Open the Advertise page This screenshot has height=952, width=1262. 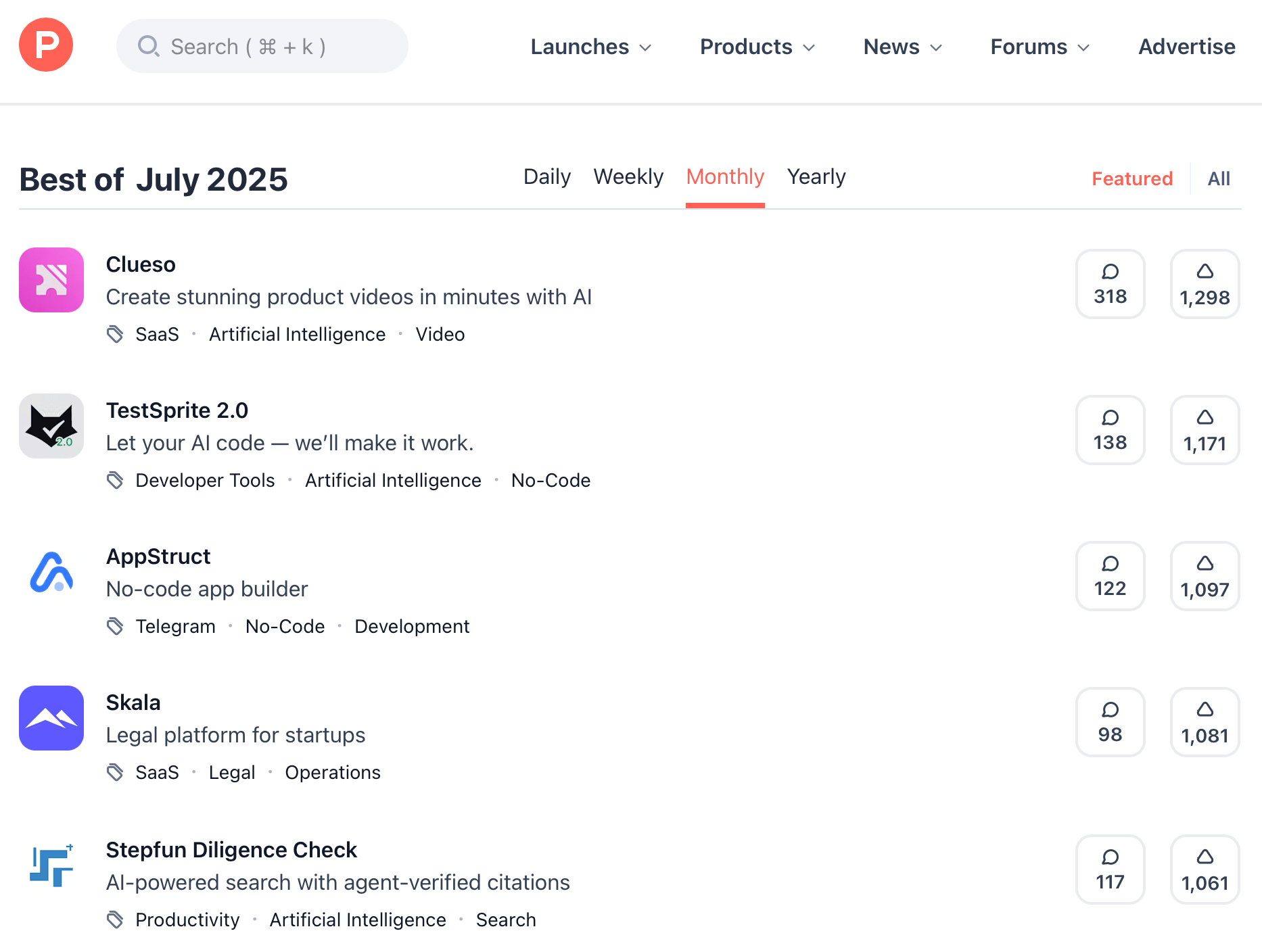click(x=1186, y=47)
